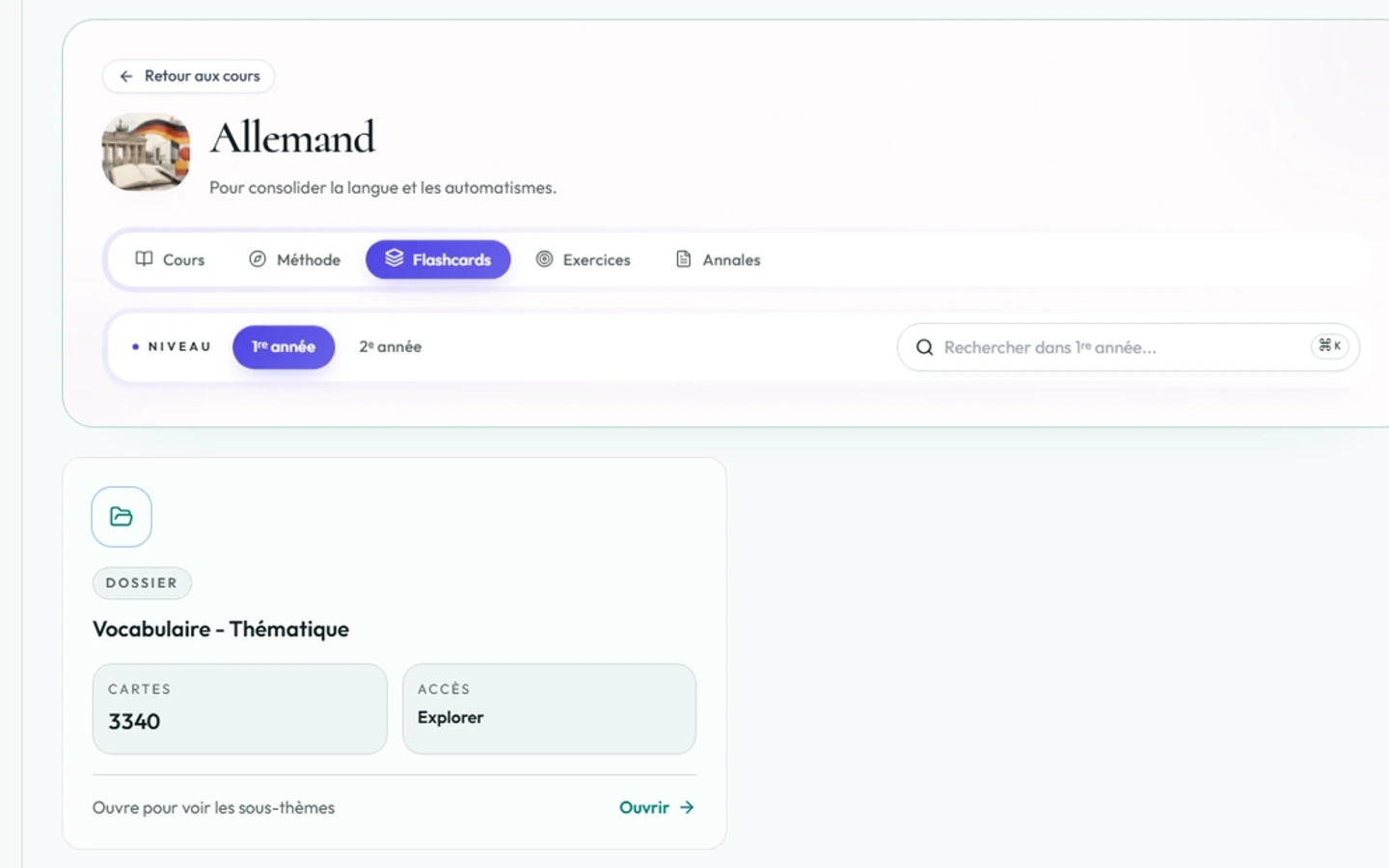This screenshot has width=1389, height=868.
Task: Click text Ouvre pour voir les sous-thèmes
Action: [213, 808]
